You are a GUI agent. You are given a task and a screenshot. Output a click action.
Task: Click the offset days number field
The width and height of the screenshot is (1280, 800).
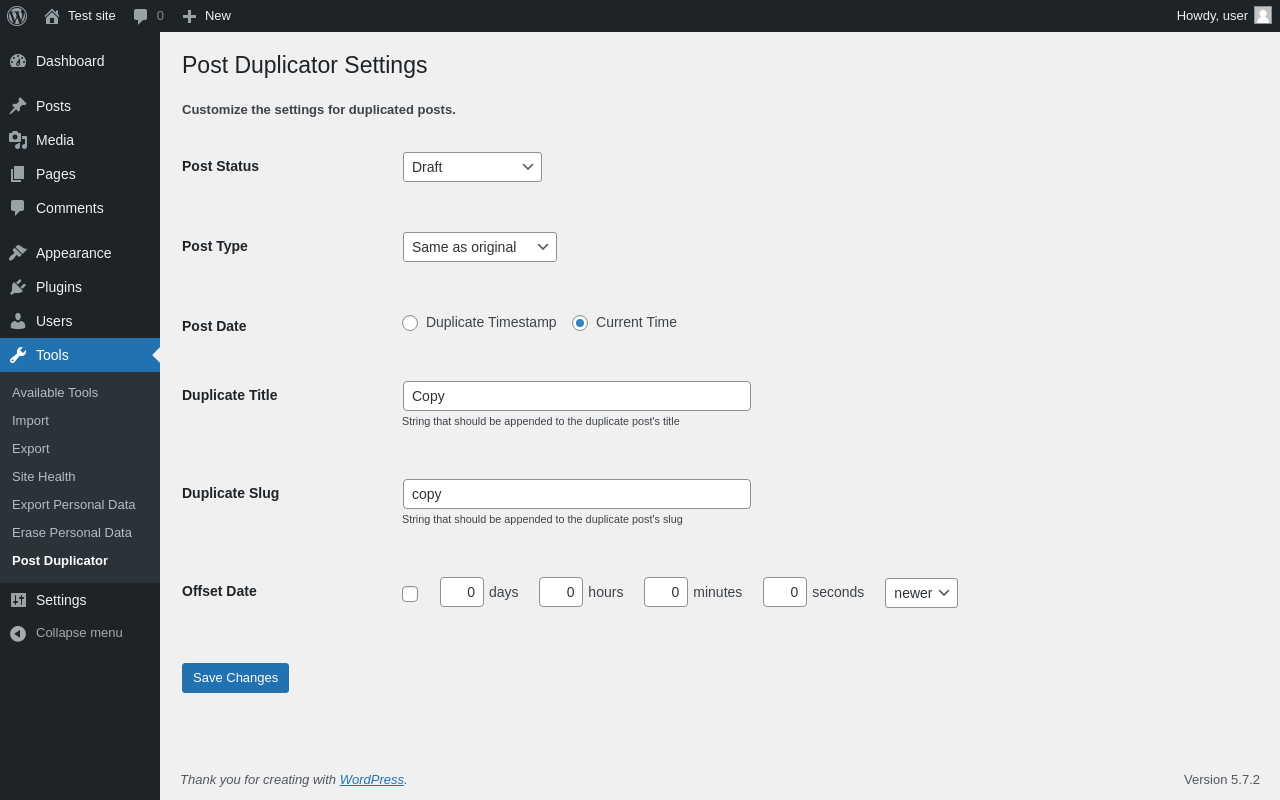462,592
